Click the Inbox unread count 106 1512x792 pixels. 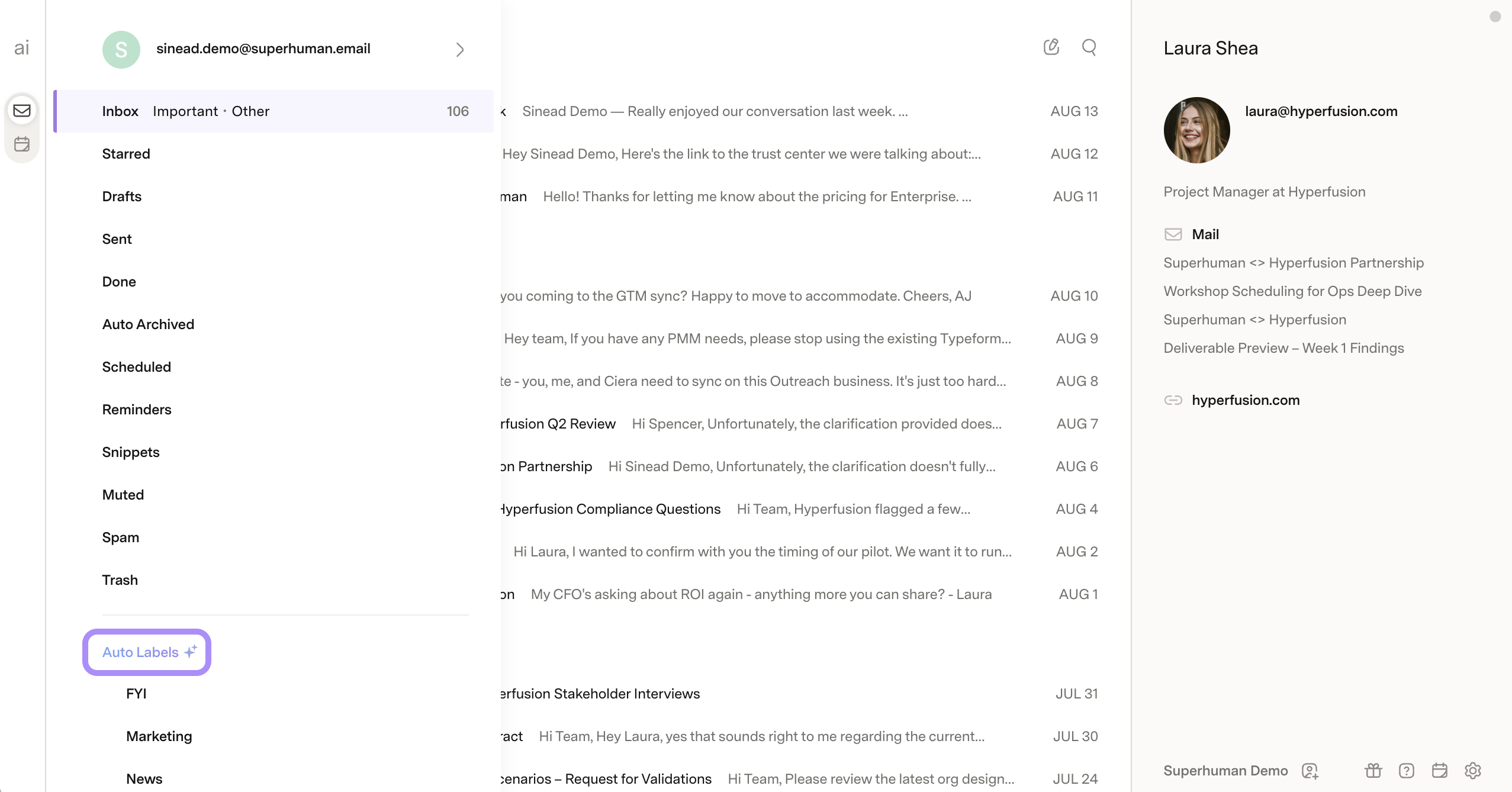(458, 111)
